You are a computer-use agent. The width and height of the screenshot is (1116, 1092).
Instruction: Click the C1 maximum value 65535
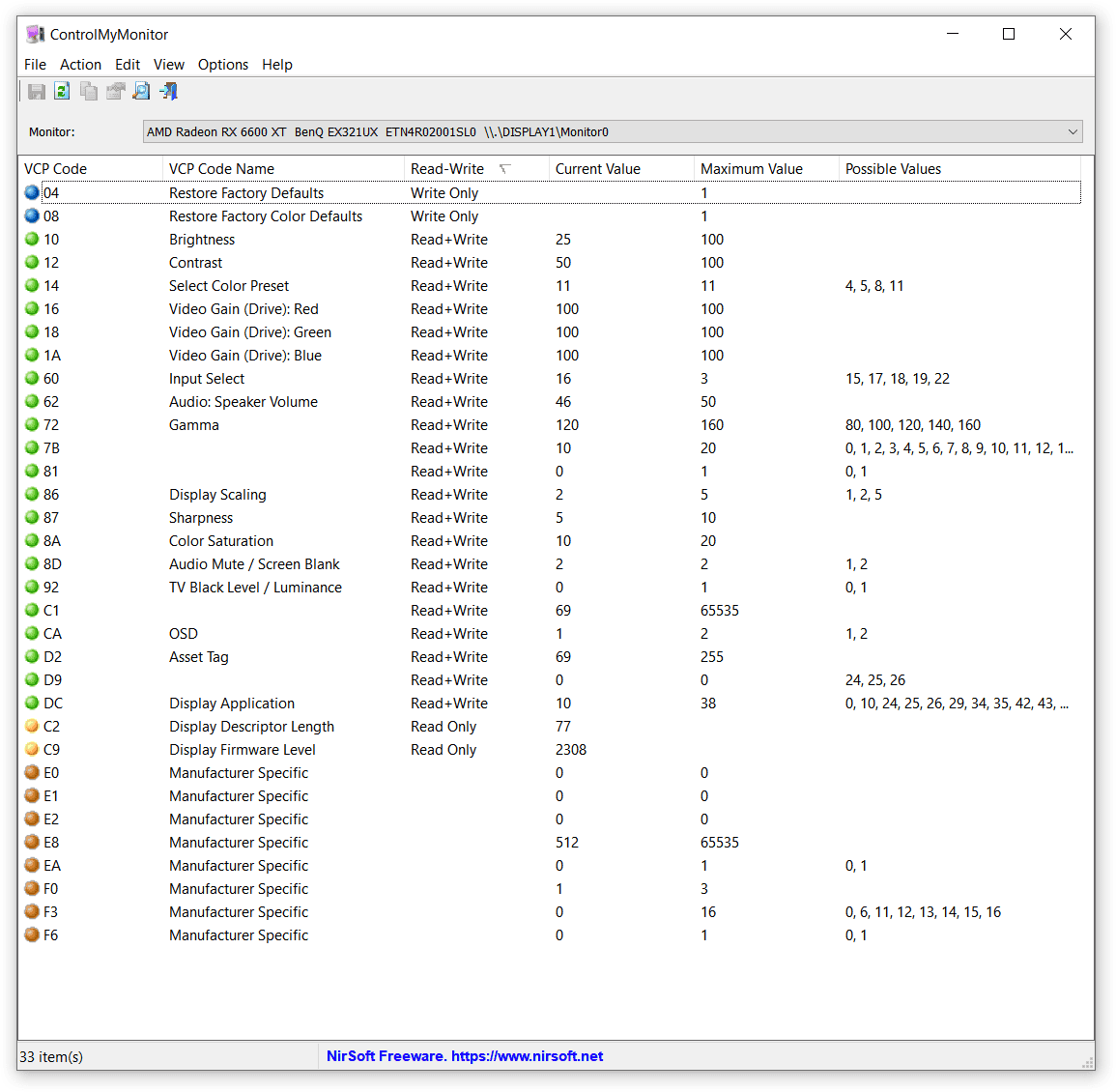pos(720,611)
